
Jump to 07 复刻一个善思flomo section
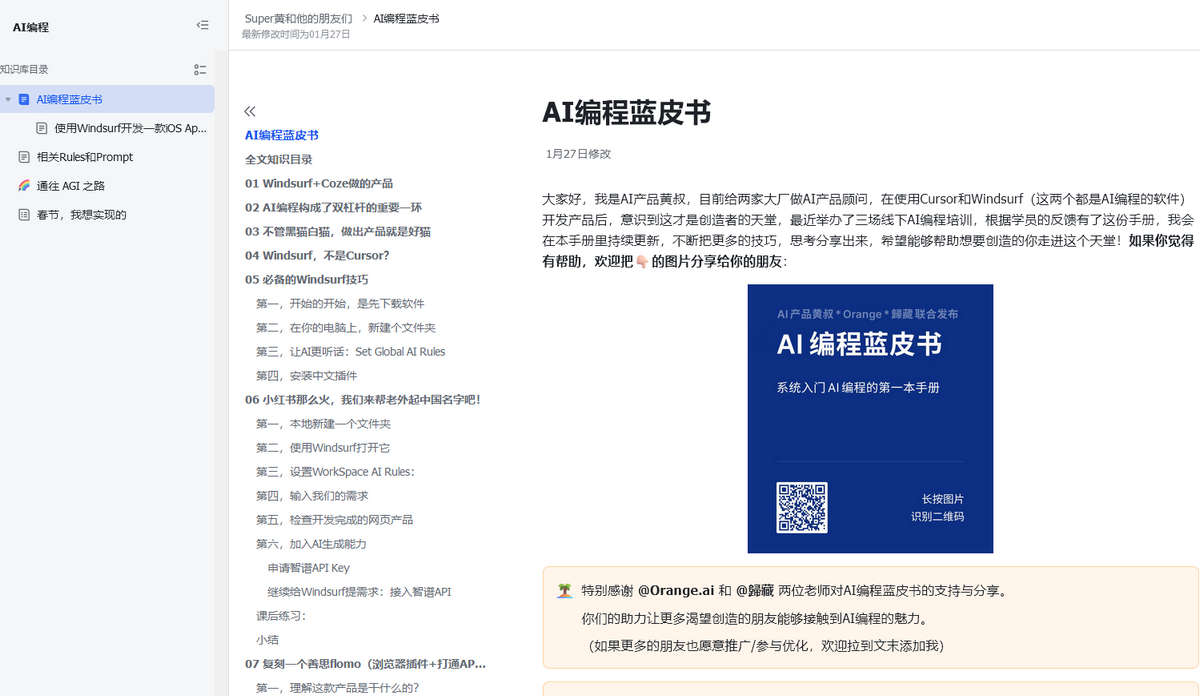(366, 663)
